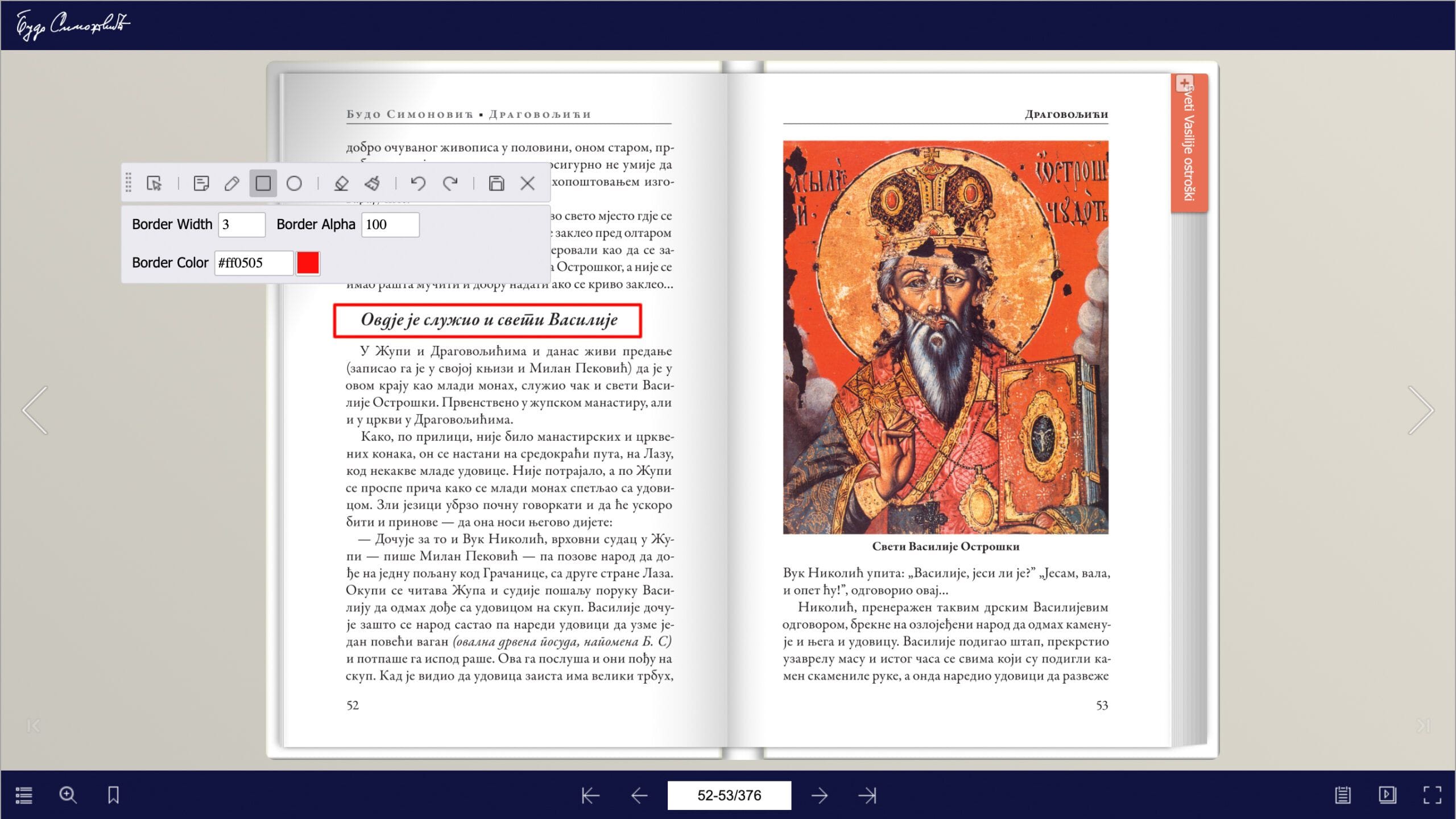Select the ellipse shape tool
The height and width of the screenshot is (819, 1456).
tap(294, 183)
